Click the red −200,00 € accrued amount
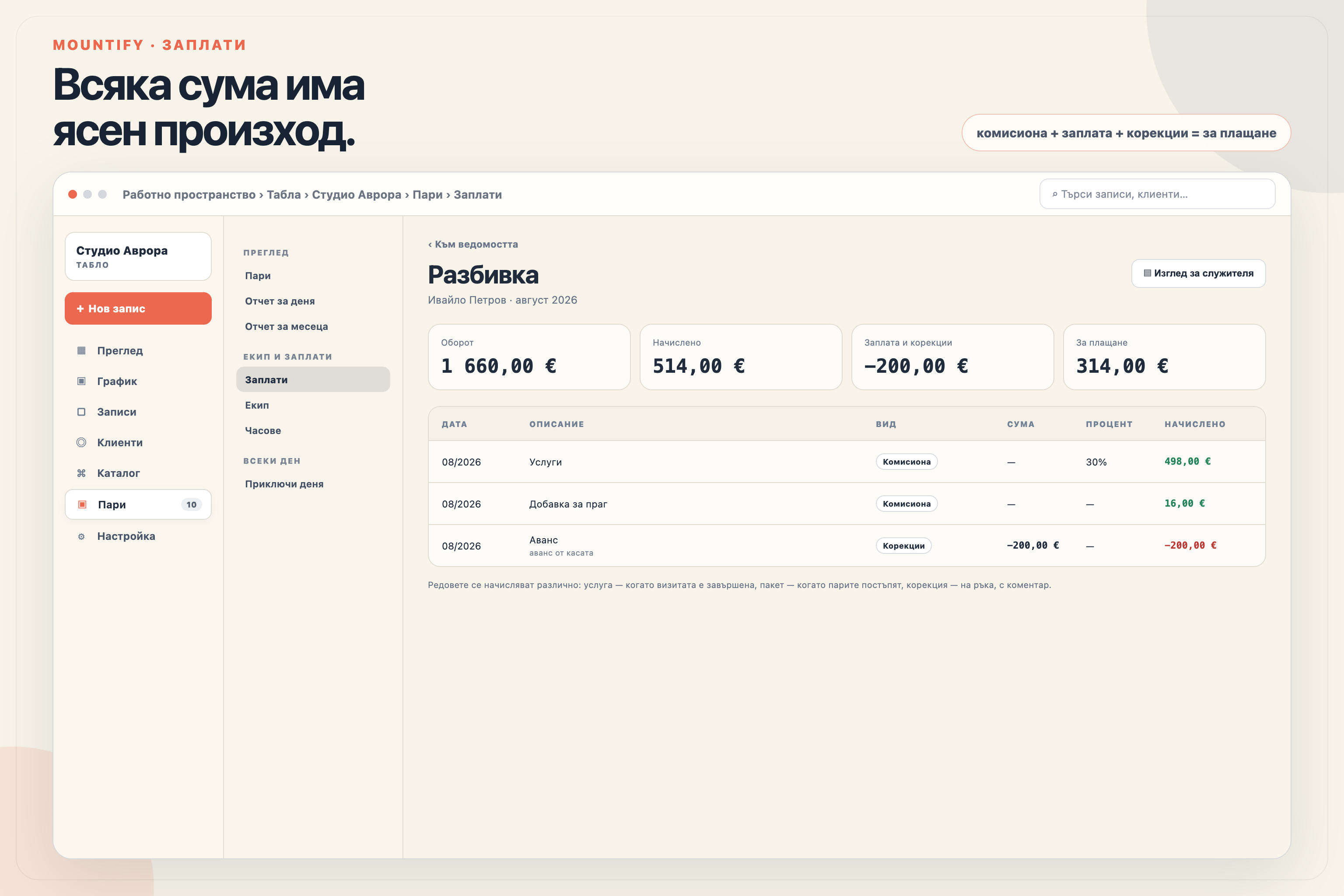The width and height of the screenshot is (1344, 896). pyautogui.click(x=1190, y=545)
